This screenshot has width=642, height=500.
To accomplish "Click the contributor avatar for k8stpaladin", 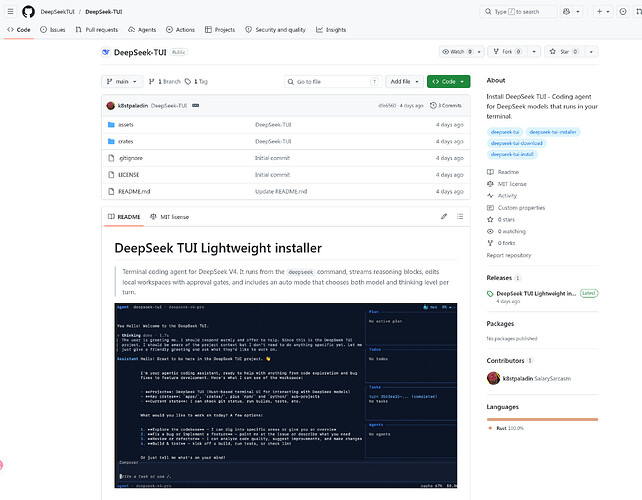I will [493, 378].
